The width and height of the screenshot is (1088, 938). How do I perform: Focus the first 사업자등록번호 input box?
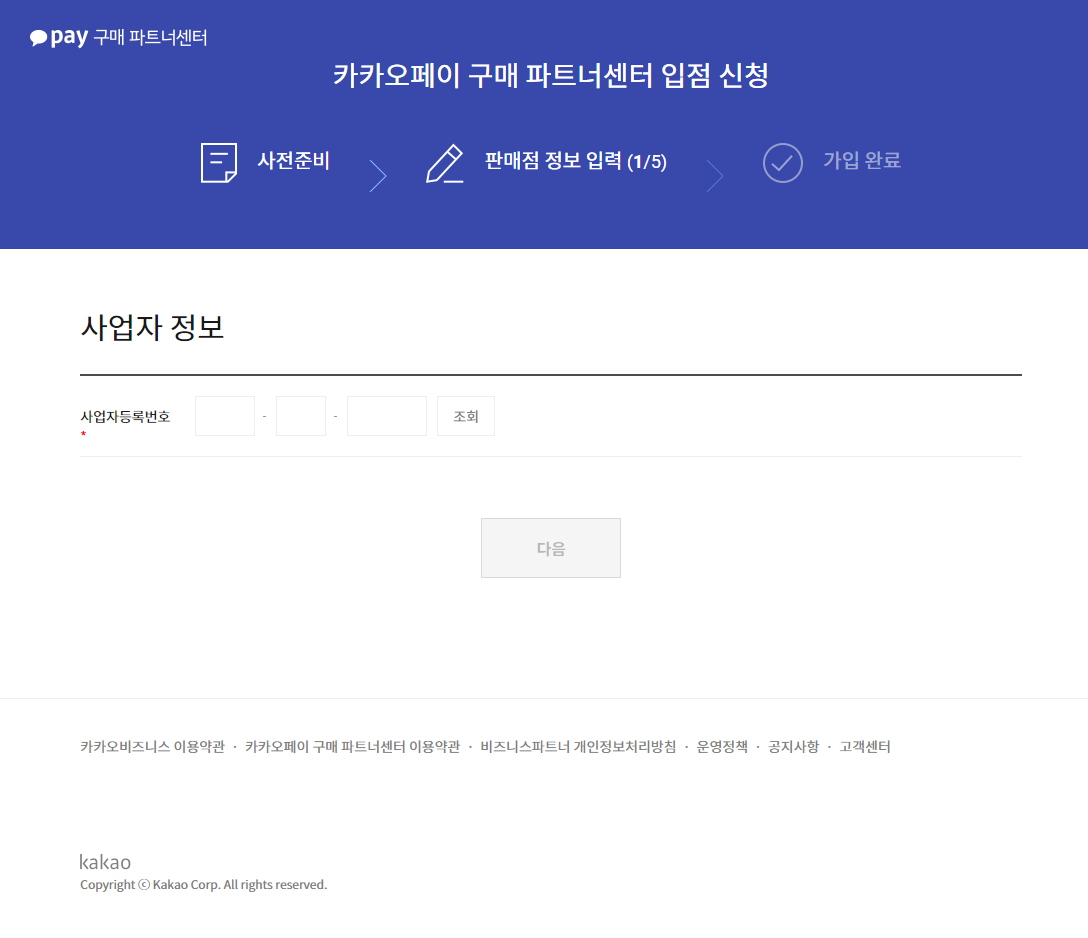tap(225, 416)
